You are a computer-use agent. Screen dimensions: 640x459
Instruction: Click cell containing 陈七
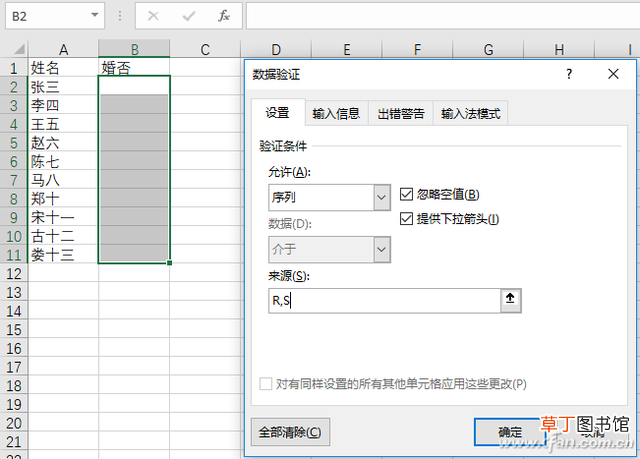63,162
